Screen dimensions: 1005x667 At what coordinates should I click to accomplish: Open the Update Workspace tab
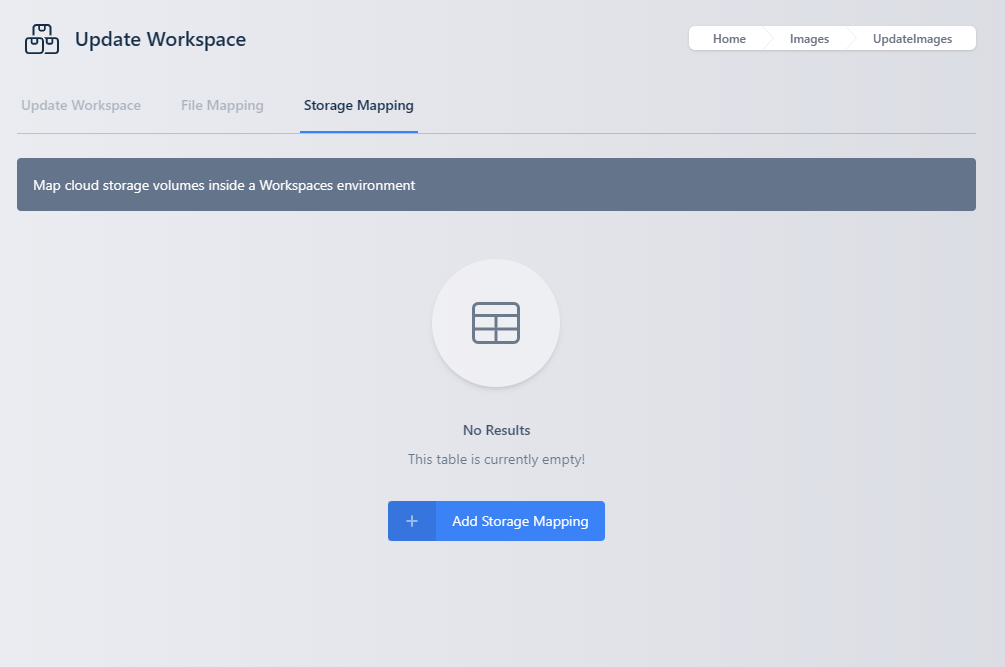(x=81, y=105)
